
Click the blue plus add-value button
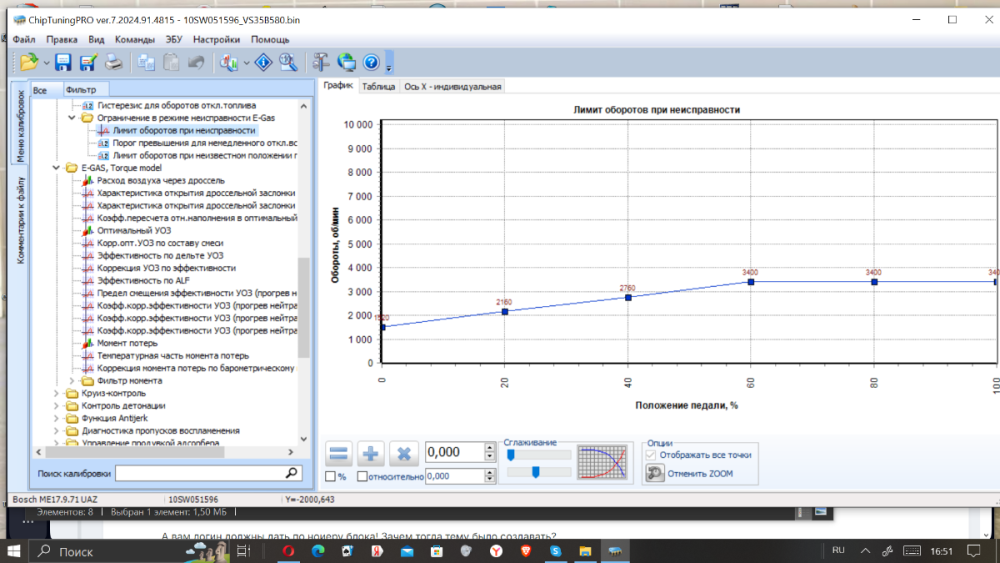(x=371, y=454)
